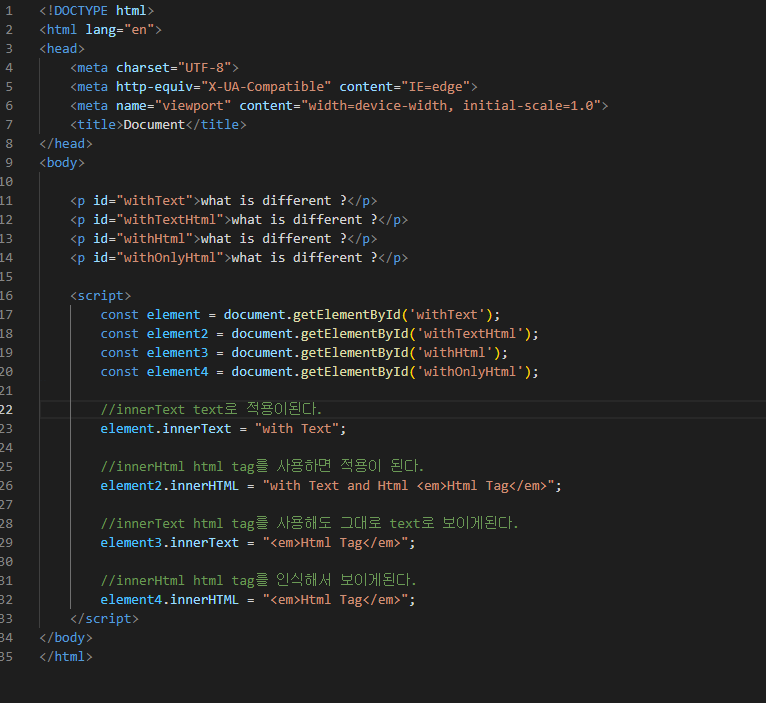Click the lang="en" attribute in html tag
766x703 pixels.
120,30
